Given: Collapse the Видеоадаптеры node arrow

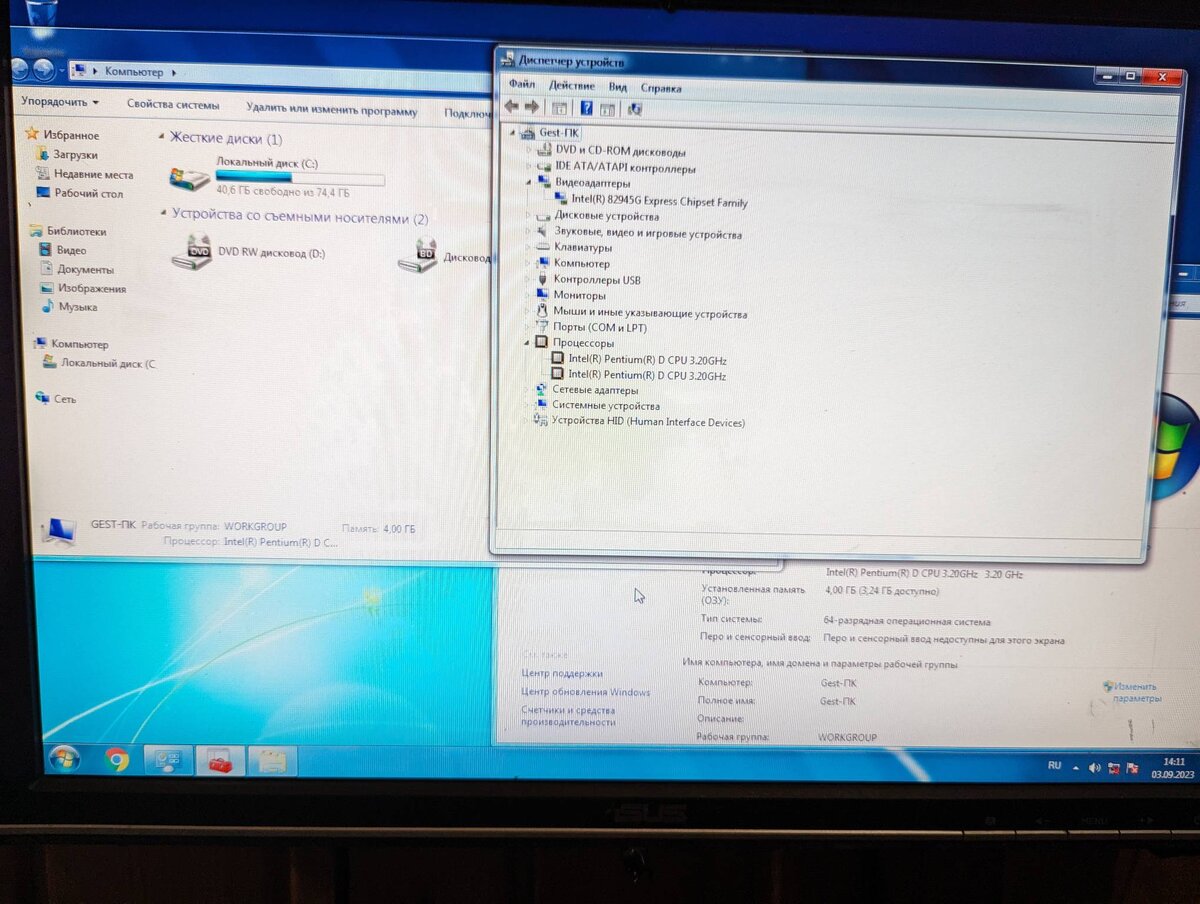Looking at the screenshot, I should click(x=530, y=183).
